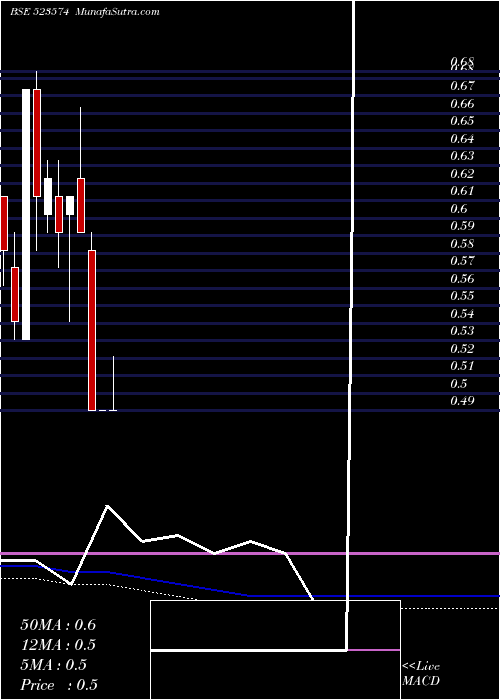Click the 0.53 price axis label
Screen dimensions: 500x700
[x=462, y=331]
